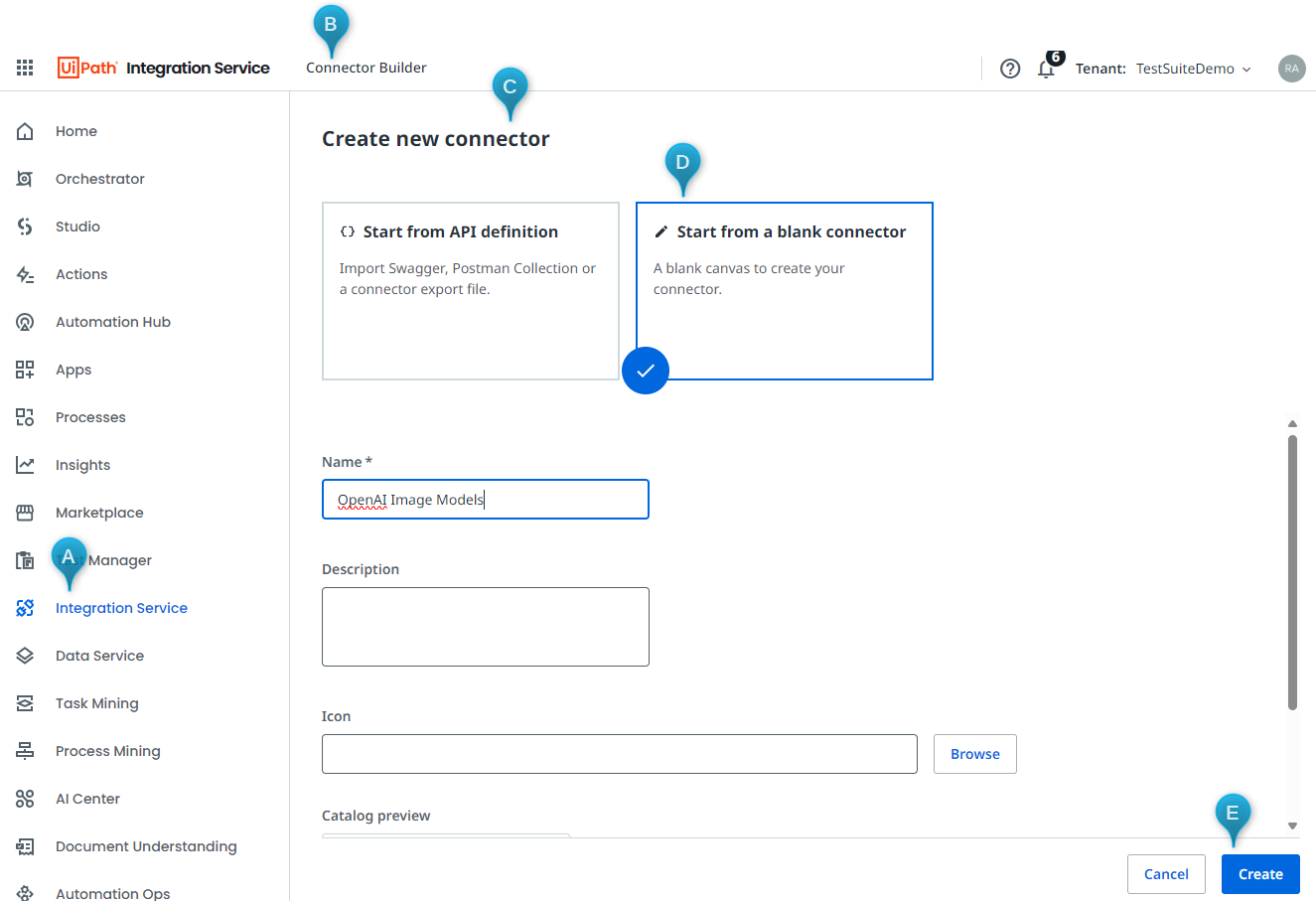The image size is (1316, 901).
Task: Click the Orchestrator sidebar icon
Action: click(25, 179)
